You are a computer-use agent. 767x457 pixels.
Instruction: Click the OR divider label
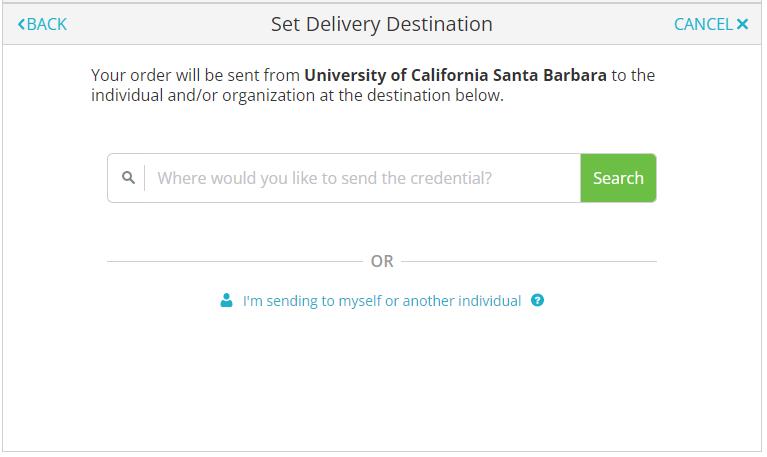[382, 261]
